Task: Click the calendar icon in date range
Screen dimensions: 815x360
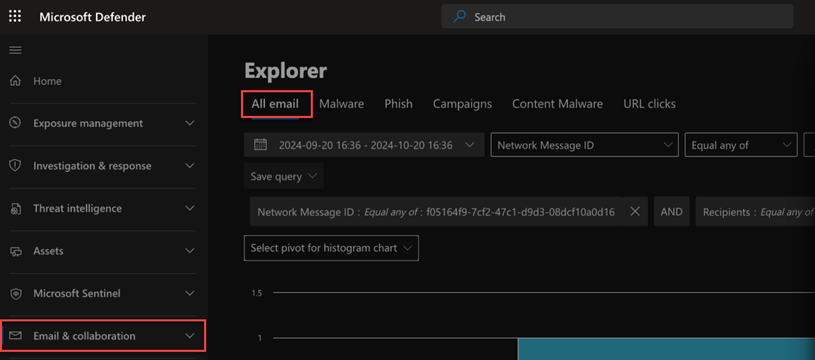Action: pyautogui.click(x=260, y=145)
